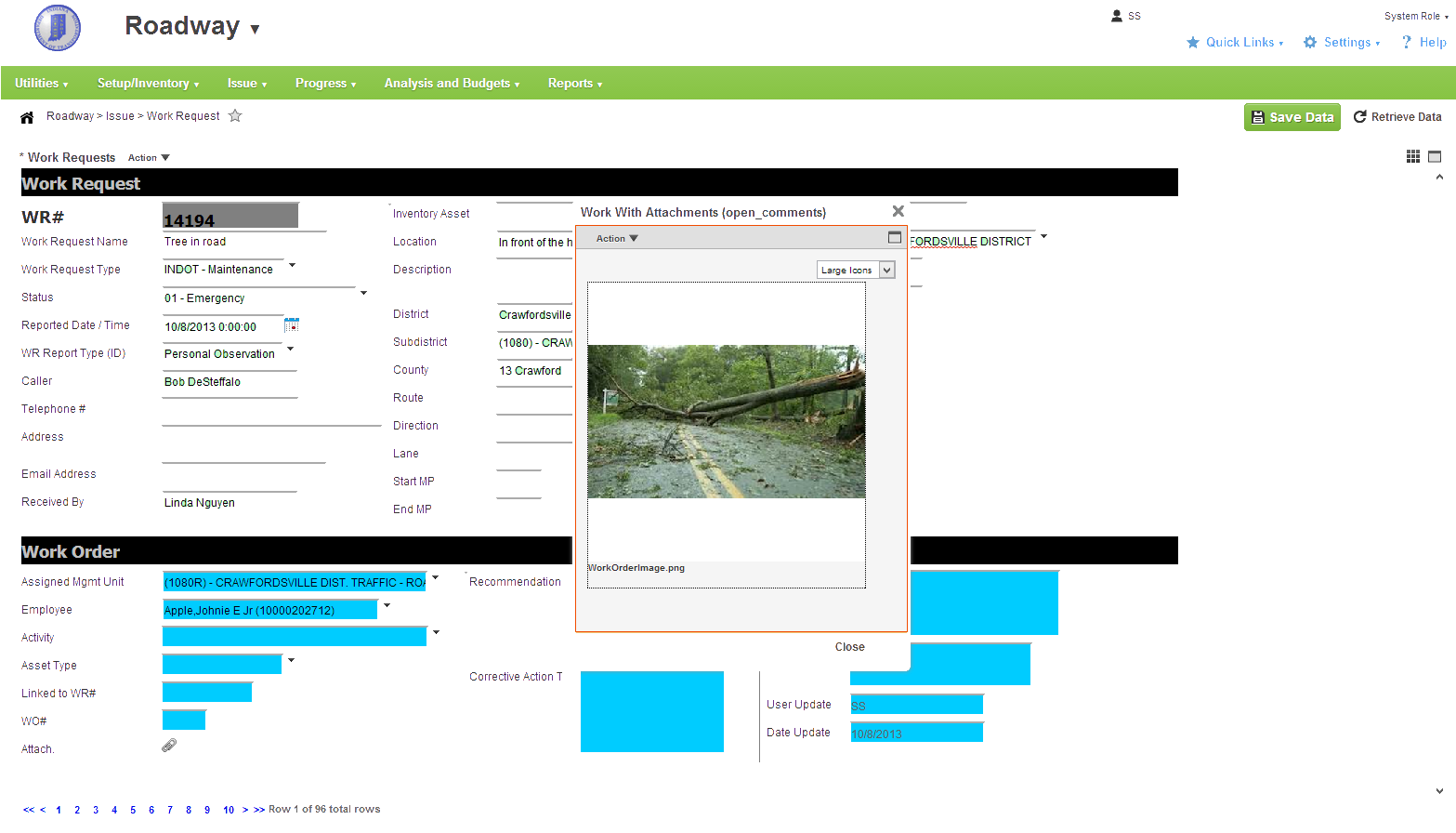Open the calendar picker for Reported Date

[291, 325]
